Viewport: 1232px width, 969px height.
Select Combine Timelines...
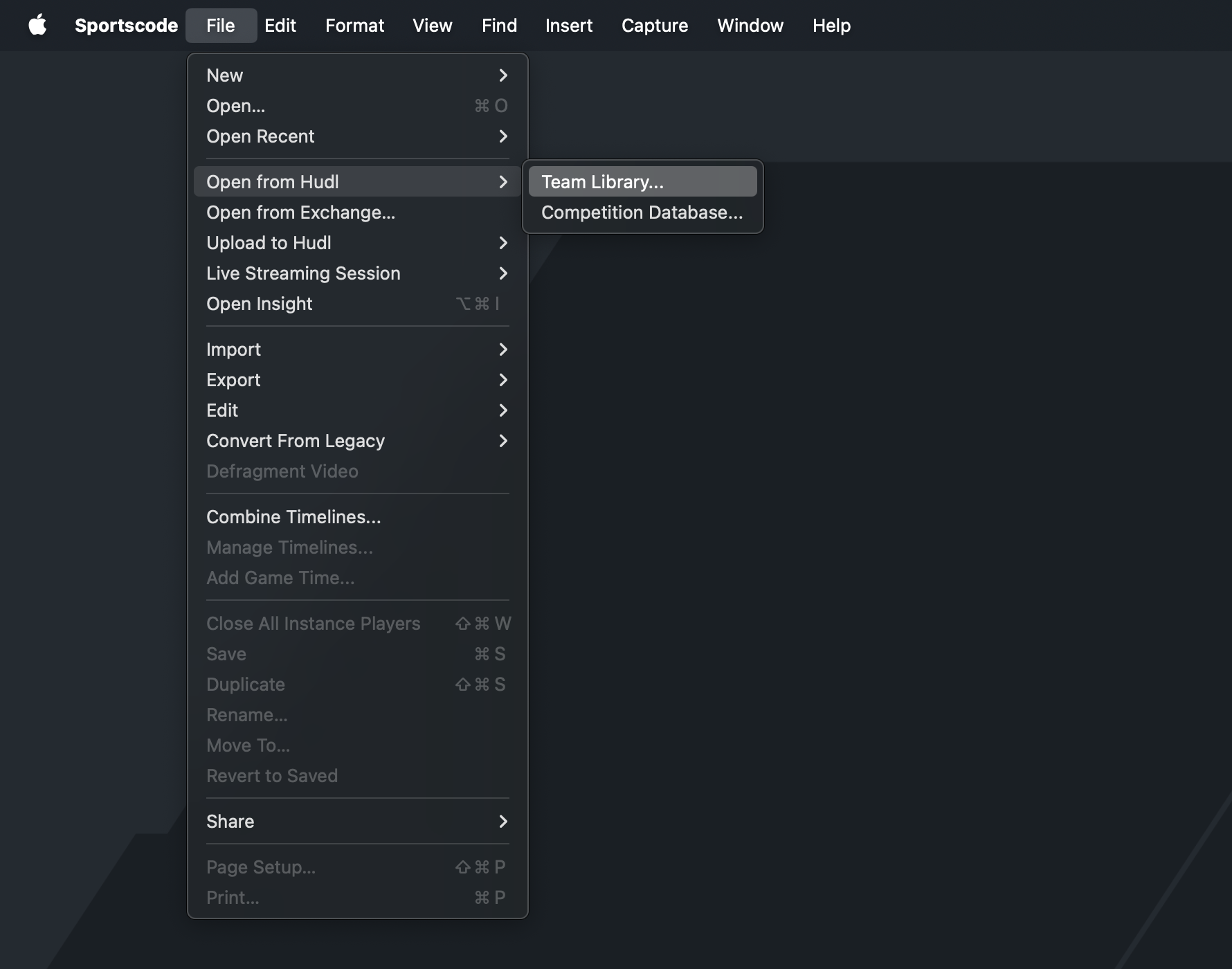pos(357,517)
